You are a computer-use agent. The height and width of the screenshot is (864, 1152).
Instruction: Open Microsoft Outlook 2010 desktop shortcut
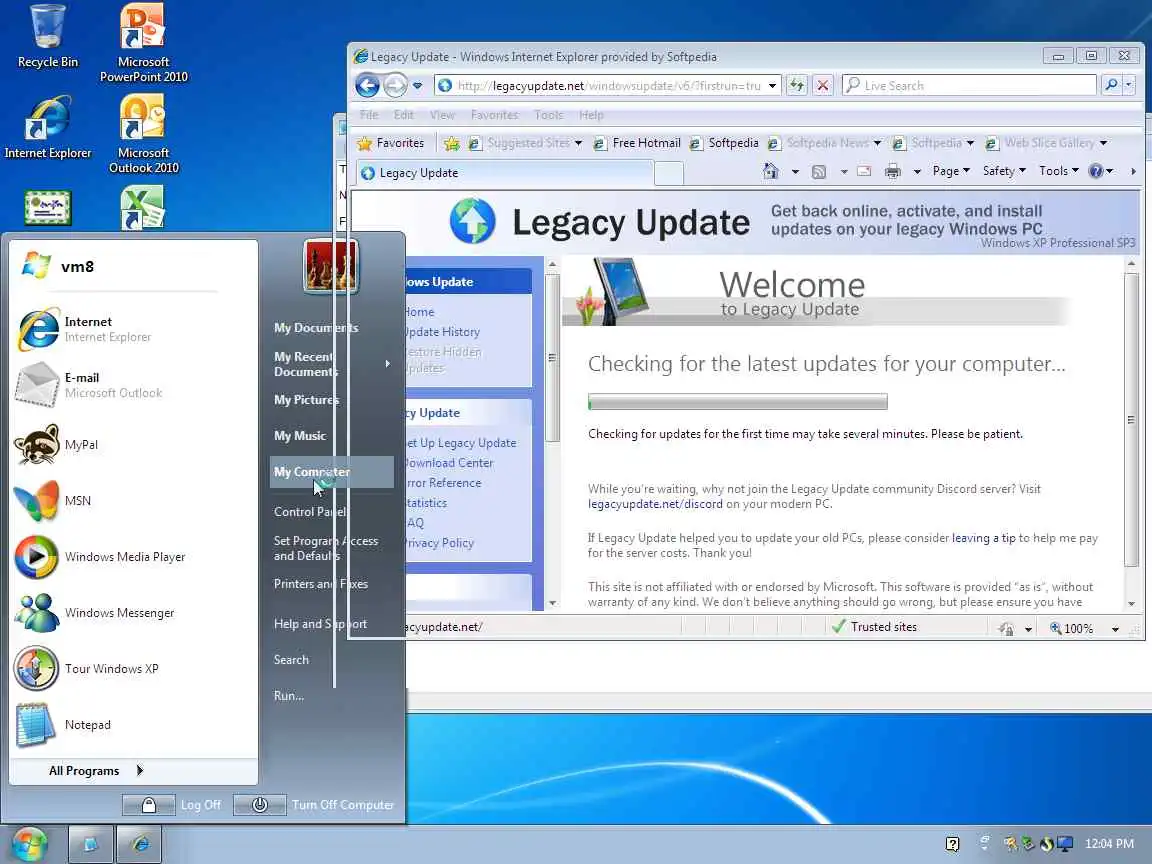click(143, 134)
